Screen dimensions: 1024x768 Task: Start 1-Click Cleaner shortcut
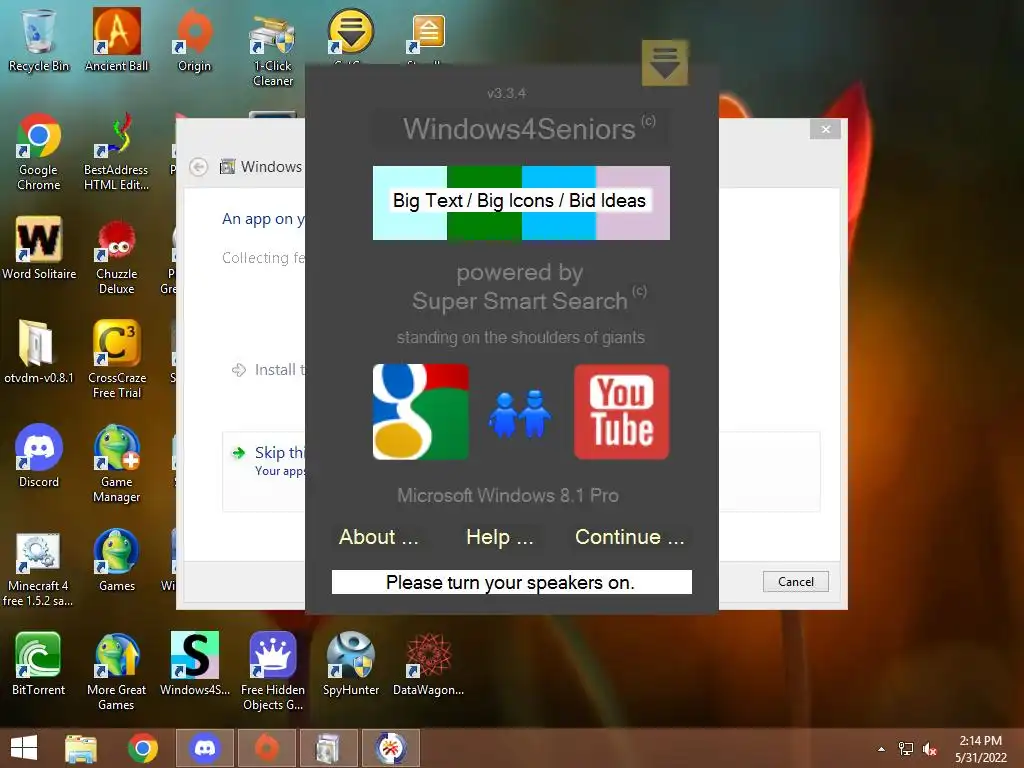pos(272,49)
